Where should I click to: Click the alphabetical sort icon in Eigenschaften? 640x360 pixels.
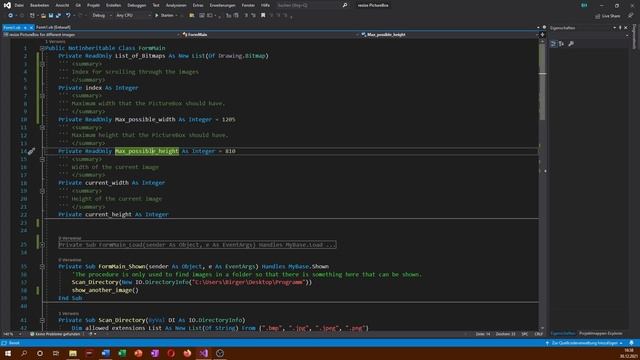click(x=562, y=44)
